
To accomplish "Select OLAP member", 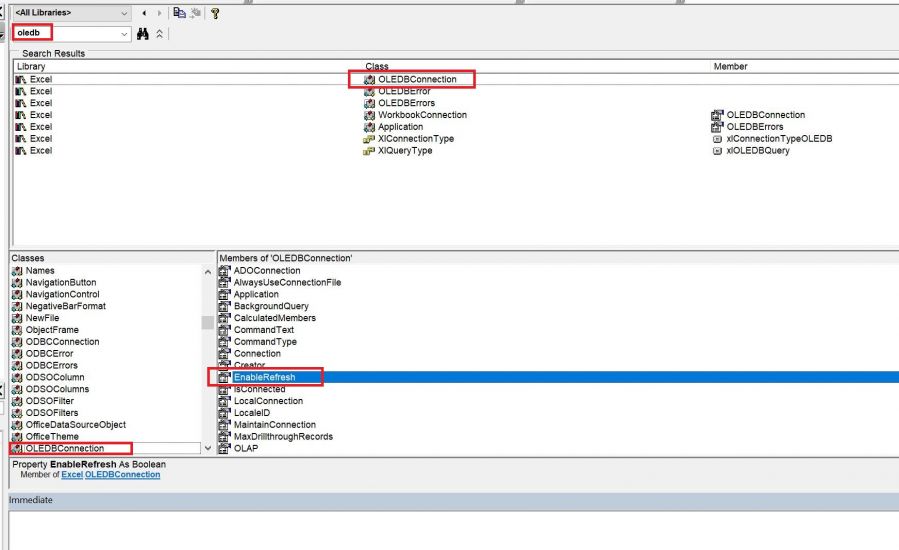I will point(245,448).
